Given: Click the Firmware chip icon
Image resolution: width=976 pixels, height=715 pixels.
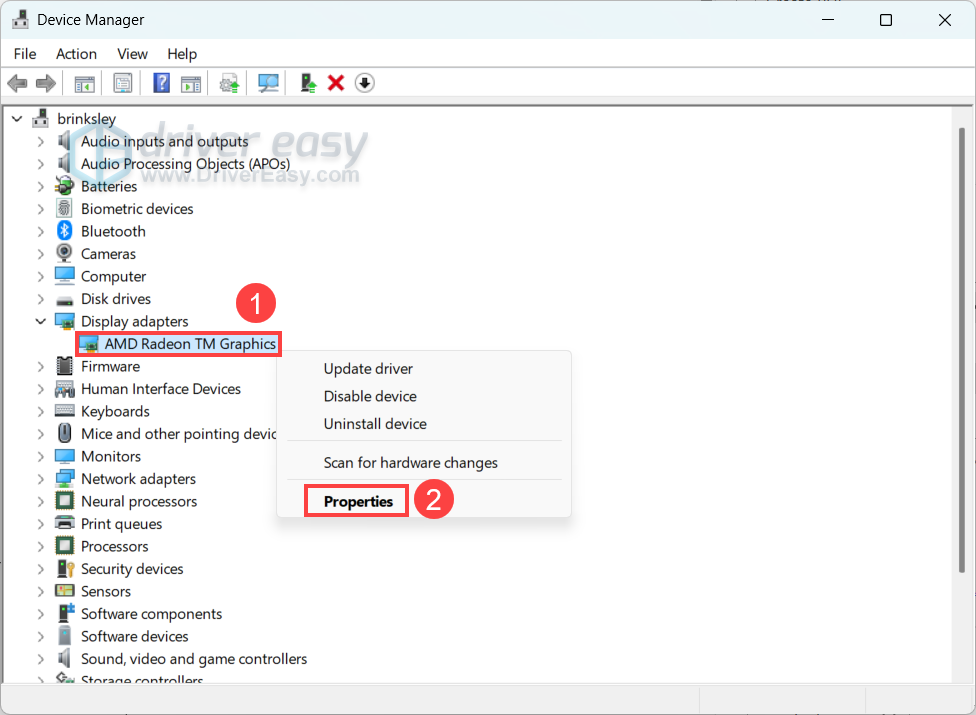Looking at the screenshot, I should point(64,366).
